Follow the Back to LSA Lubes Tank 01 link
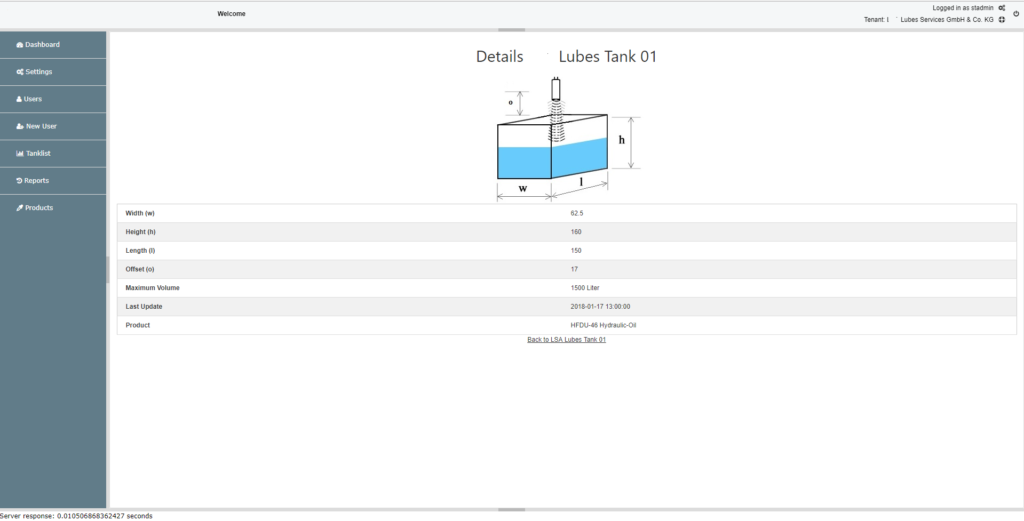Screen dimensions: 1024x521 (566, 339)
